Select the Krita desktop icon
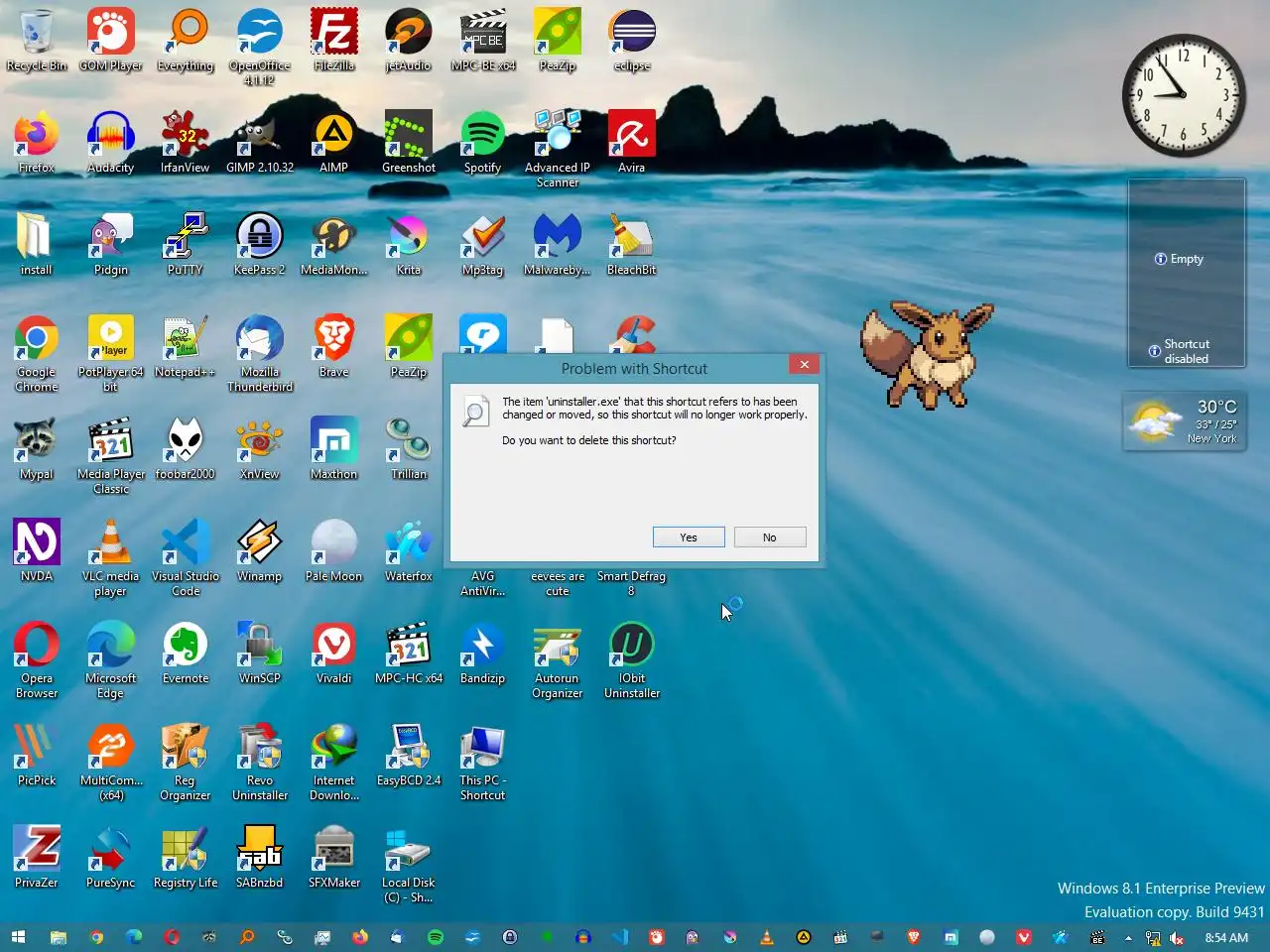 pyautogui.click(x=409, y=244)
